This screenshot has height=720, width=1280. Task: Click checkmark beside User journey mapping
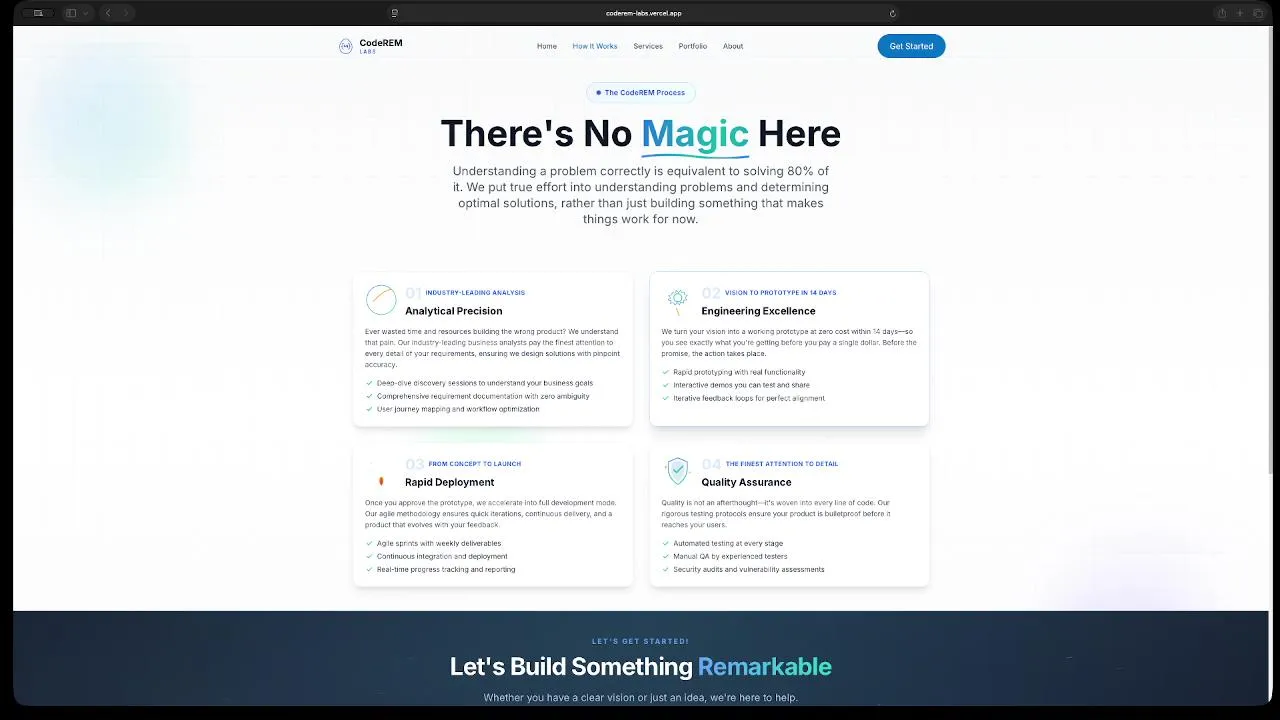click(369, 409)
